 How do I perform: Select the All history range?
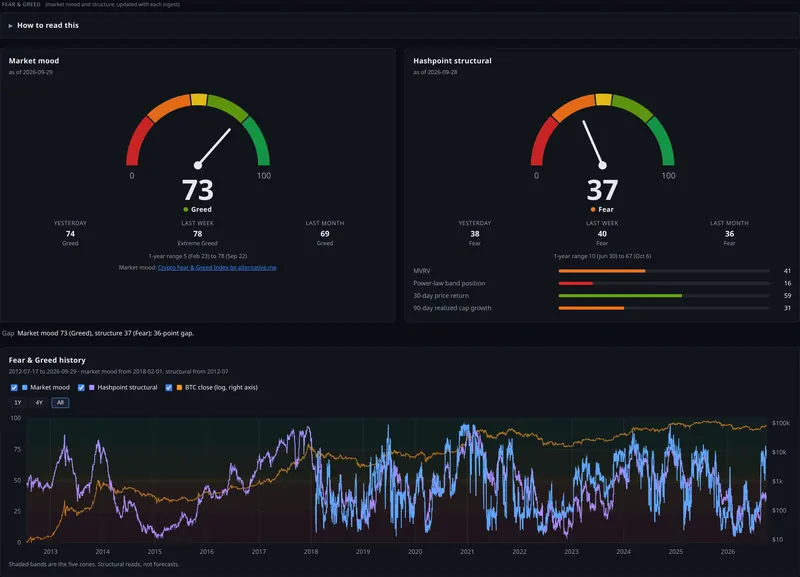point(60,403)
